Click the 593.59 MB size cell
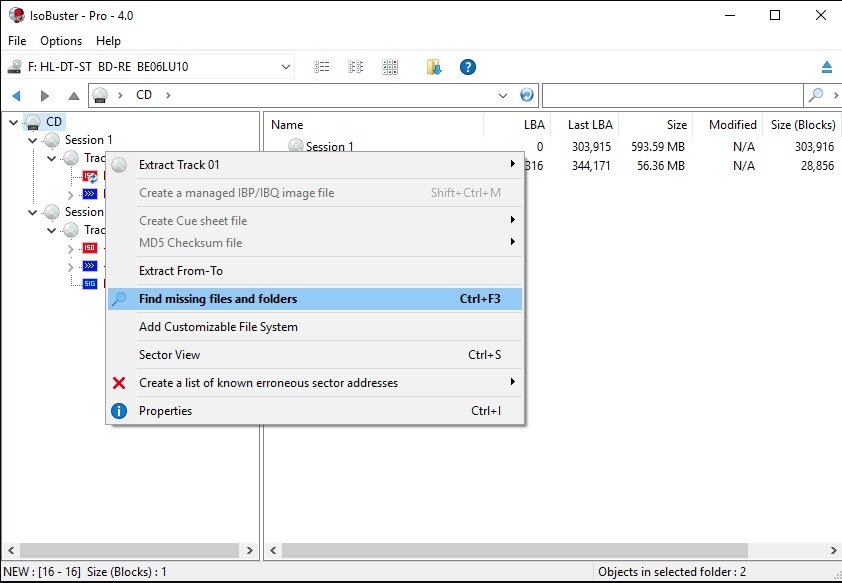Image resolution: width=842 pixels, height=583 pixels. [x=658, y=147]
